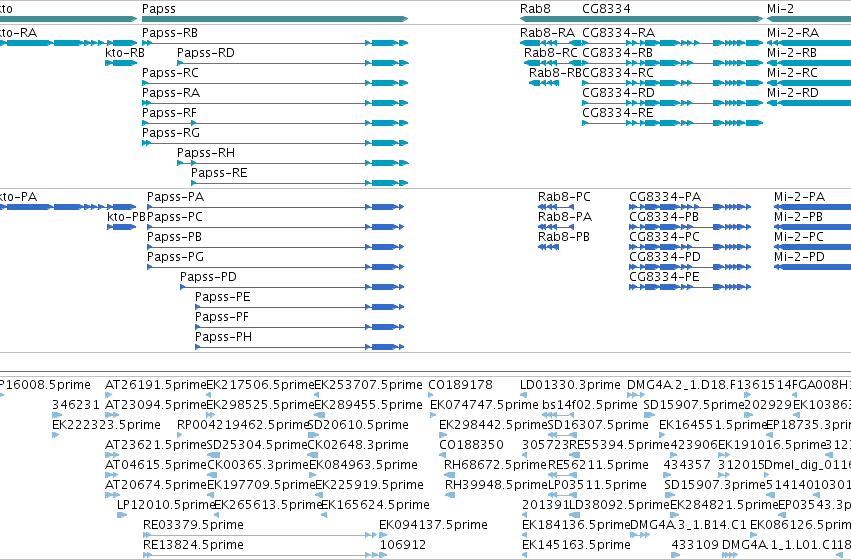Click EST AT26191.5prime
Image resolution: width=851 pixels, height=560 pixels.
[x=156, y=385]
